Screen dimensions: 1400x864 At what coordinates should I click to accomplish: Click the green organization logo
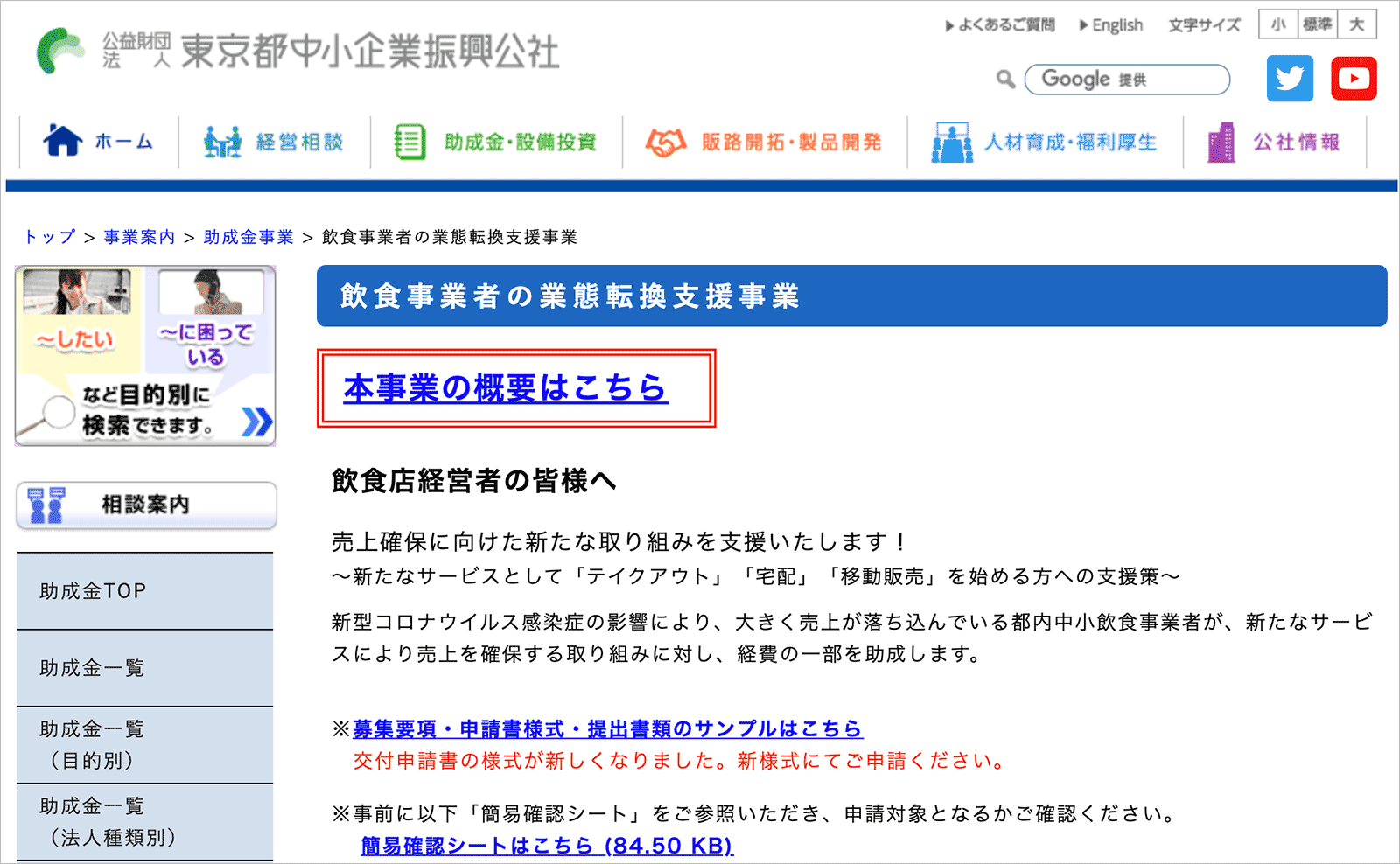pyautogui.click(x=59, y=50)
